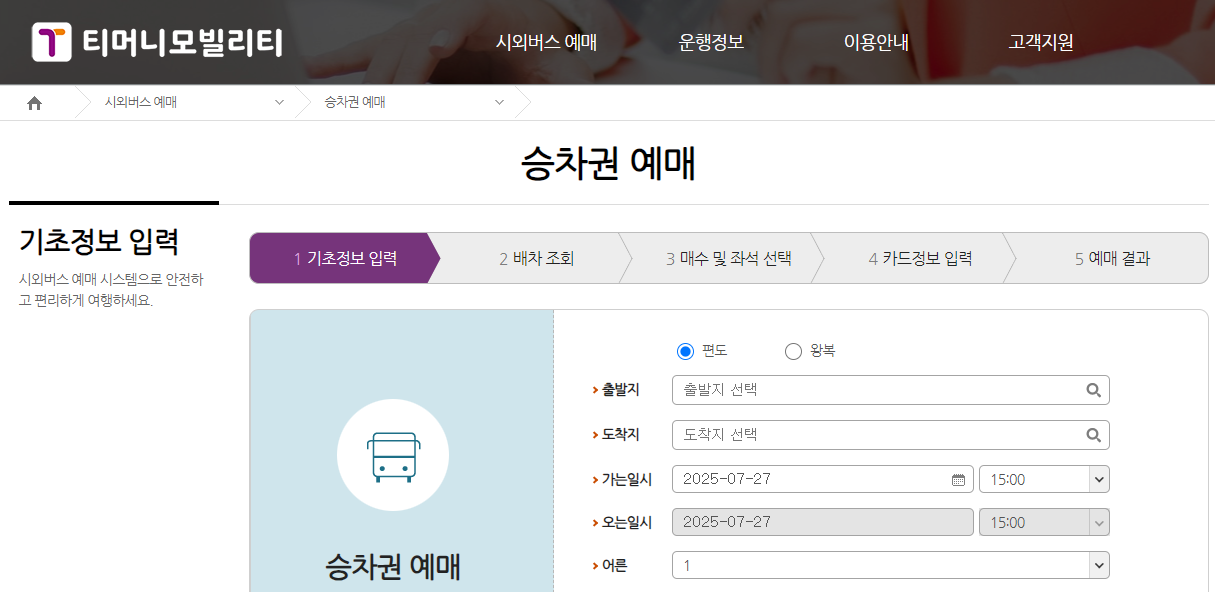Click the home icon in the breadcrumb
The width and height of the screenshot is (1215, 592).
click(34, 102)
